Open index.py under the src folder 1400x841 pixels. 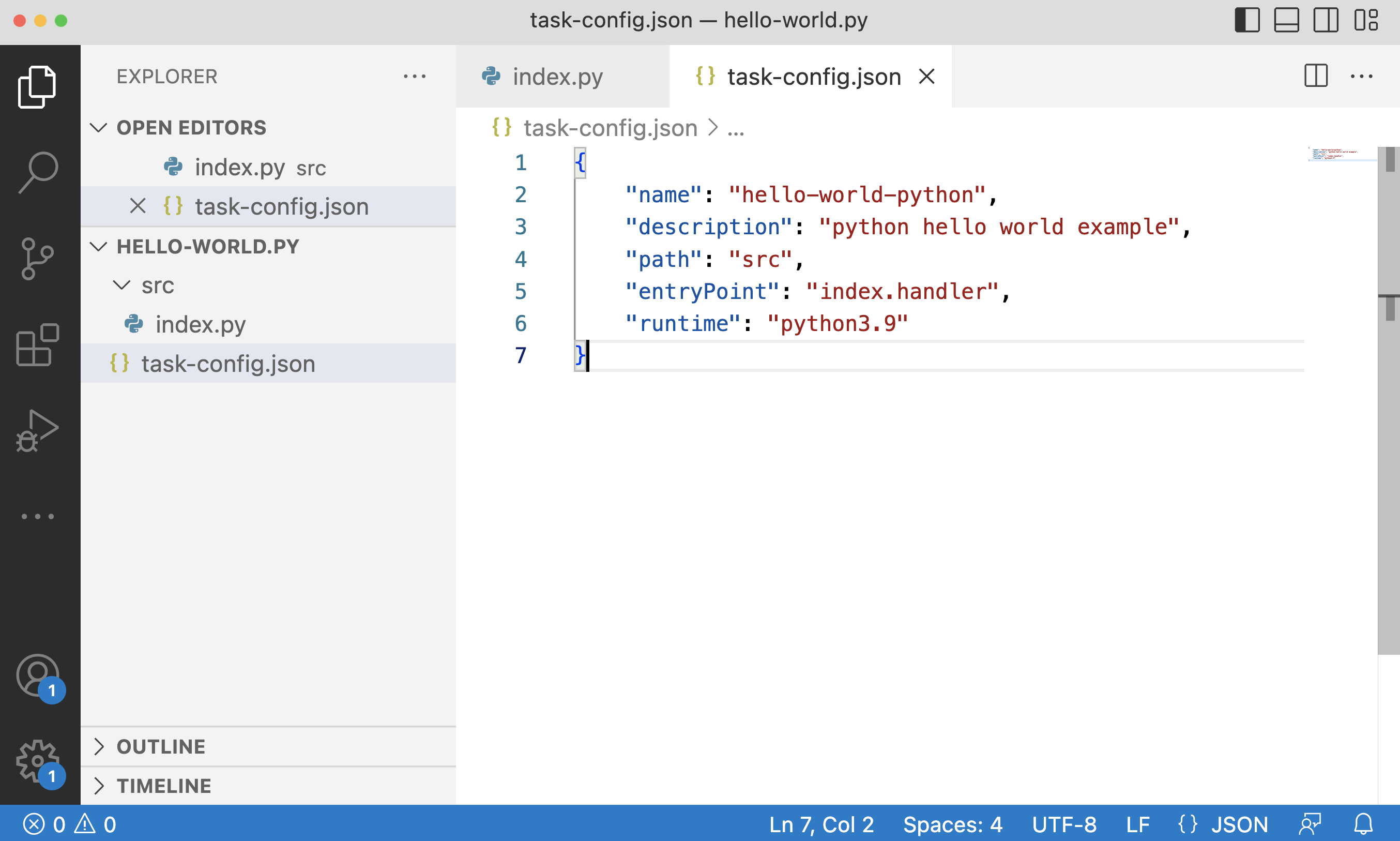201,324
